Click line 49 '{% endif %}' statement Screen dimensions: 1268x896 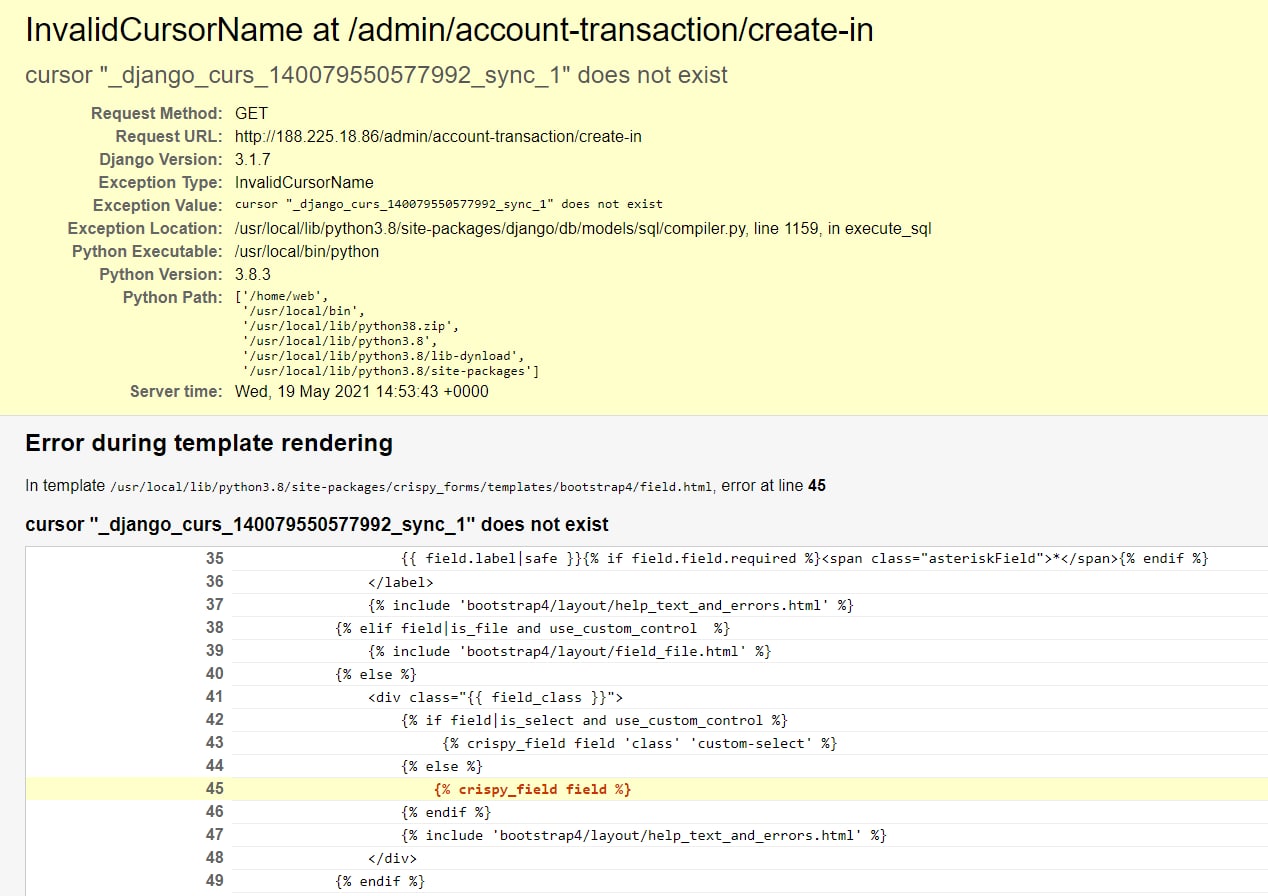pos(379,881)
